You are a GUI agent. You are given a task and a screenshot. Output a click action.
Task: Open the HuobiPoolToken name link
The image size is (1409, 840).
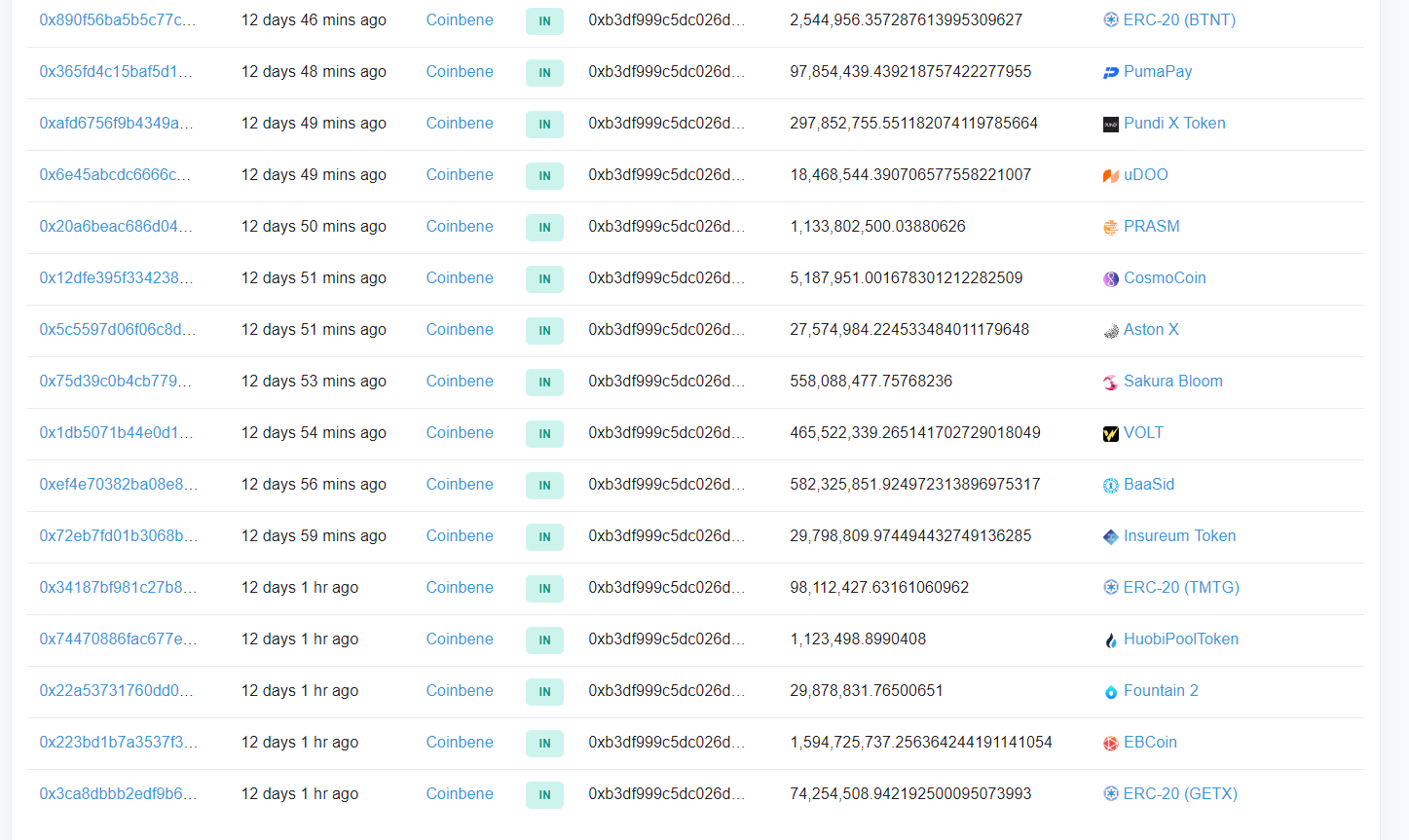tap(1181, 639)
